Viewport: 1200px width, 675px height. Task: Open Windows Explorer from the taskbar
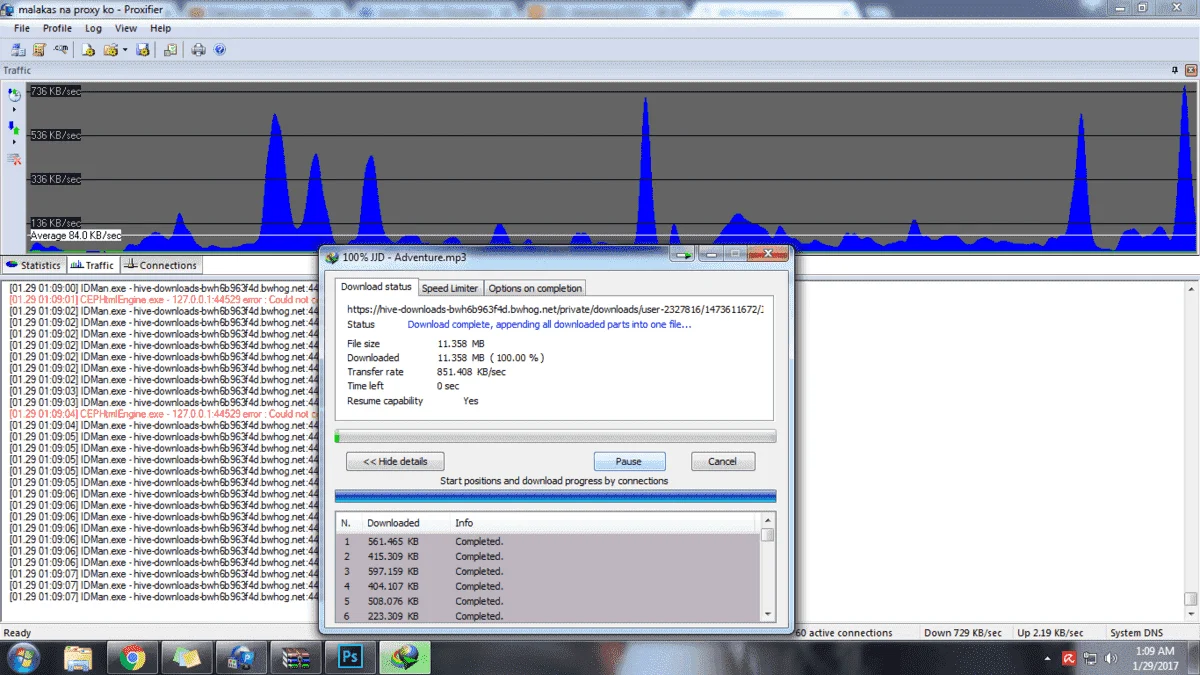coord(78,657)
